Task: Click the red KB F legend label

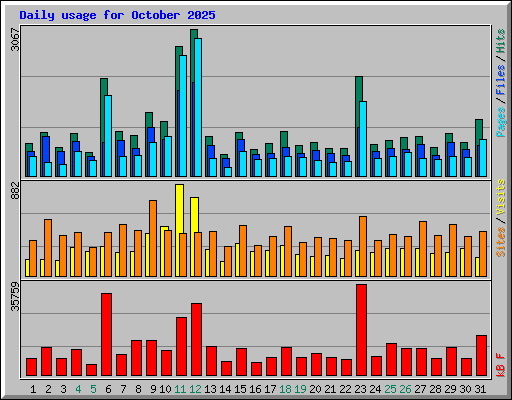Action: pos(501,365)
